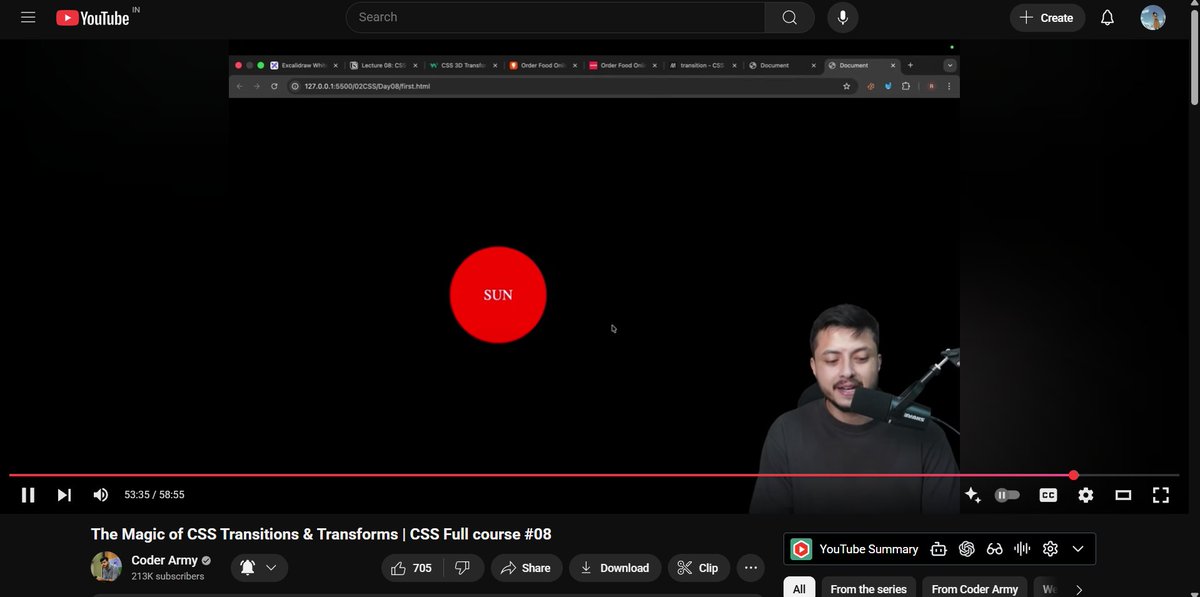The height and width of the screenshot is (597, 1200).
Task: Seek to the playhead on the progress bar
Action: (1073, 475)
